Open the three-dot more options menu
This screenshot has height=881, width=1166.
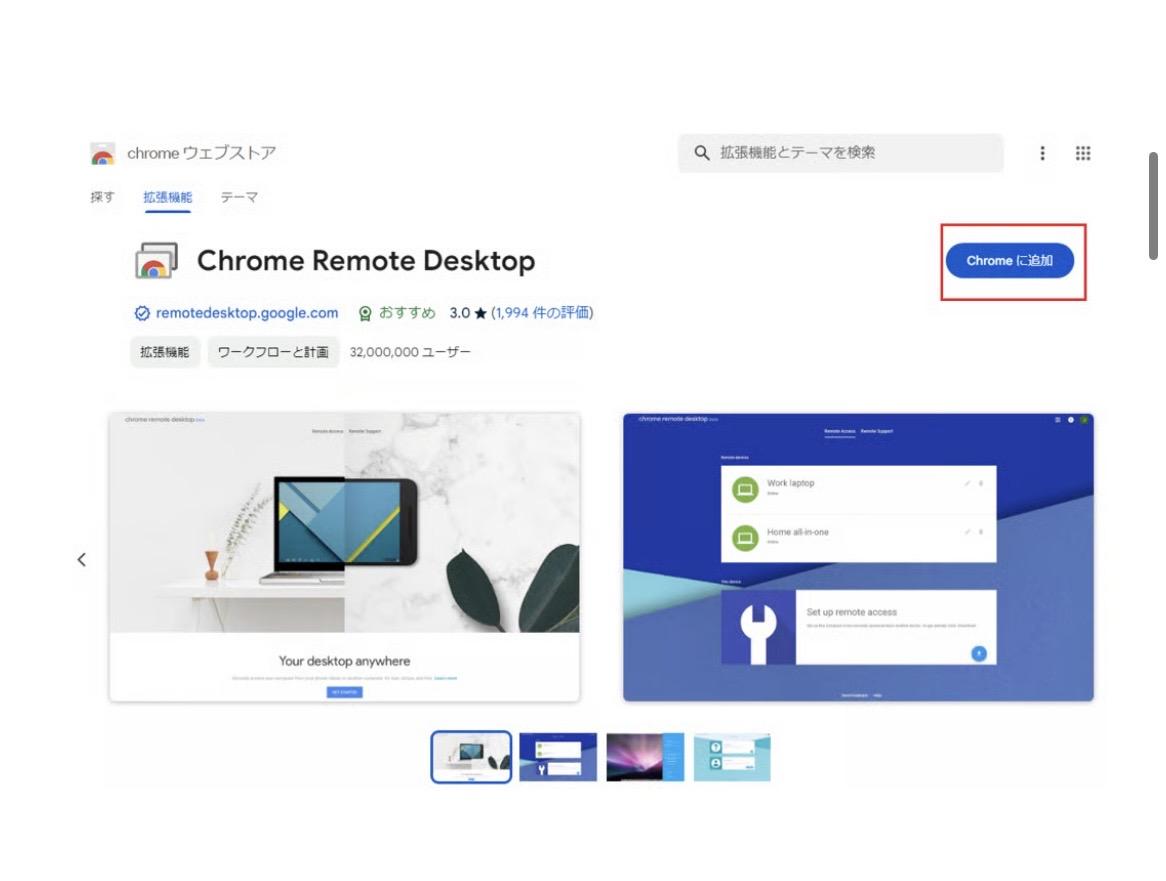tap(1042, 153)
